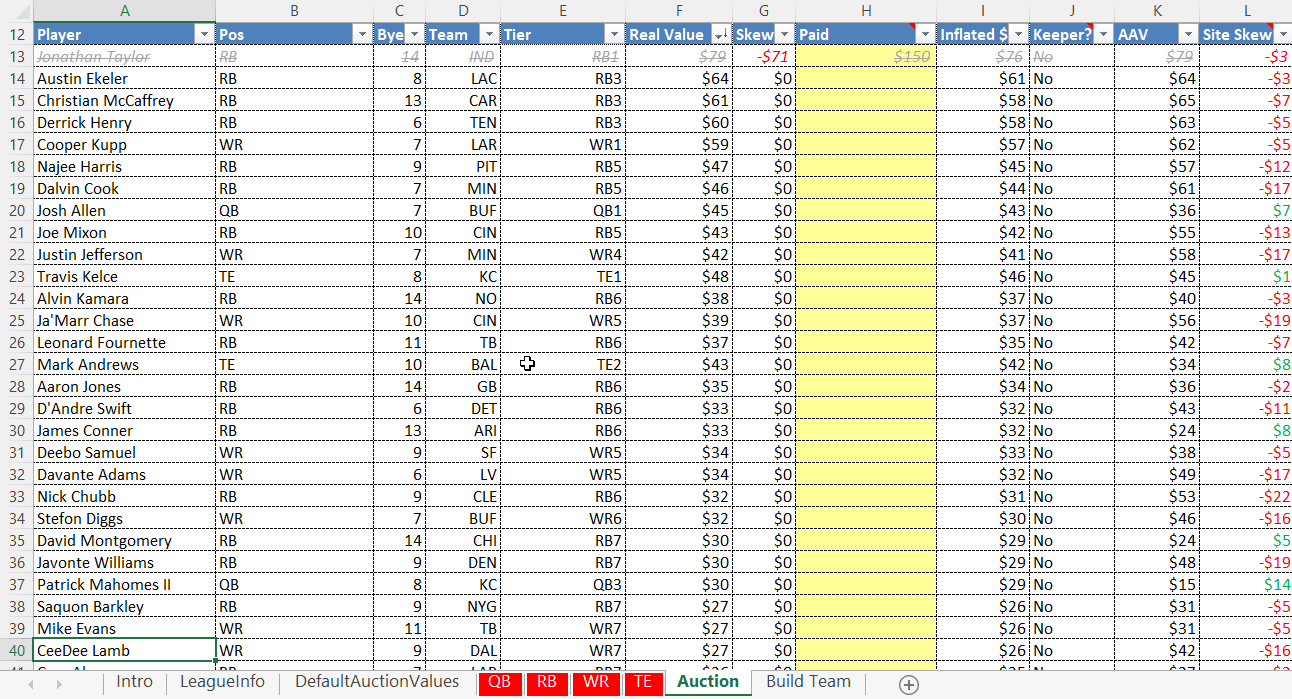1292x699 pixels.
Task: Select the cell containing CeeDee Lamb
Action: (x=124, y=650)
